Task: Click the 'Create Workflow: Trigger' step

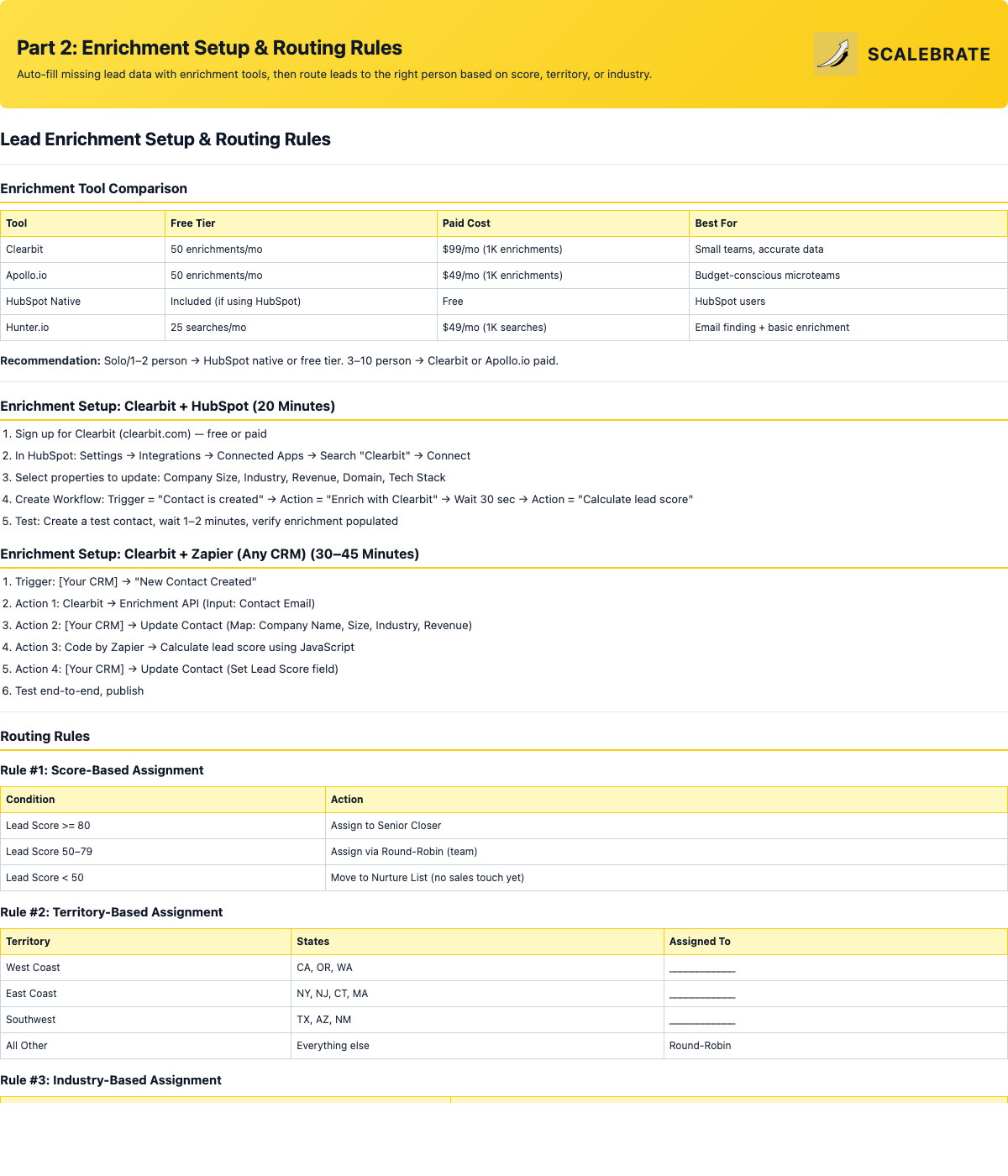Action: 354,500
